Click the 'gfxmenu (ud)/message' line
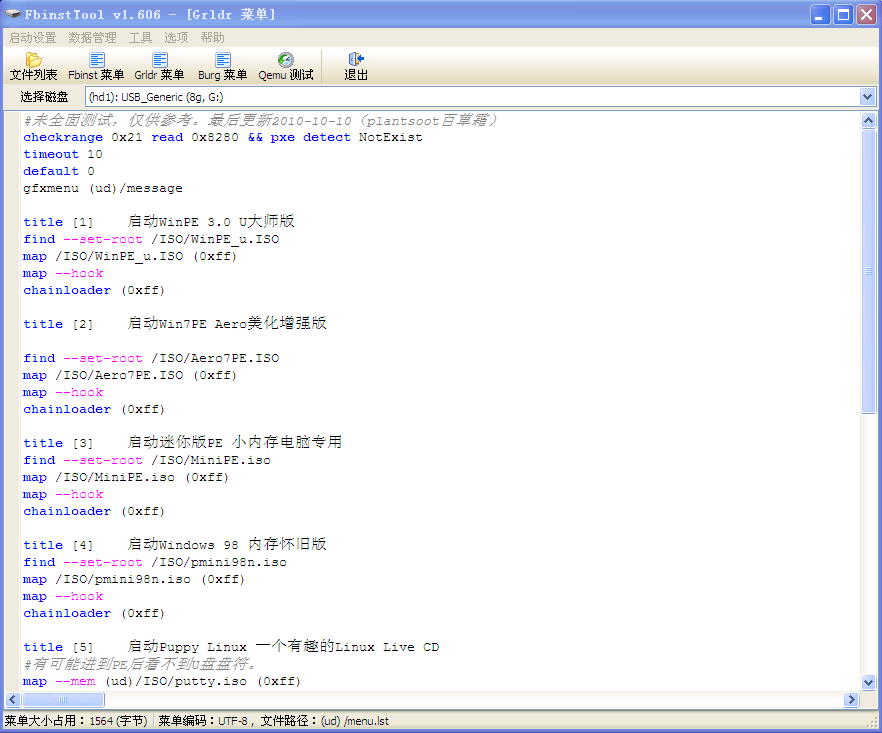 point(102,188)
